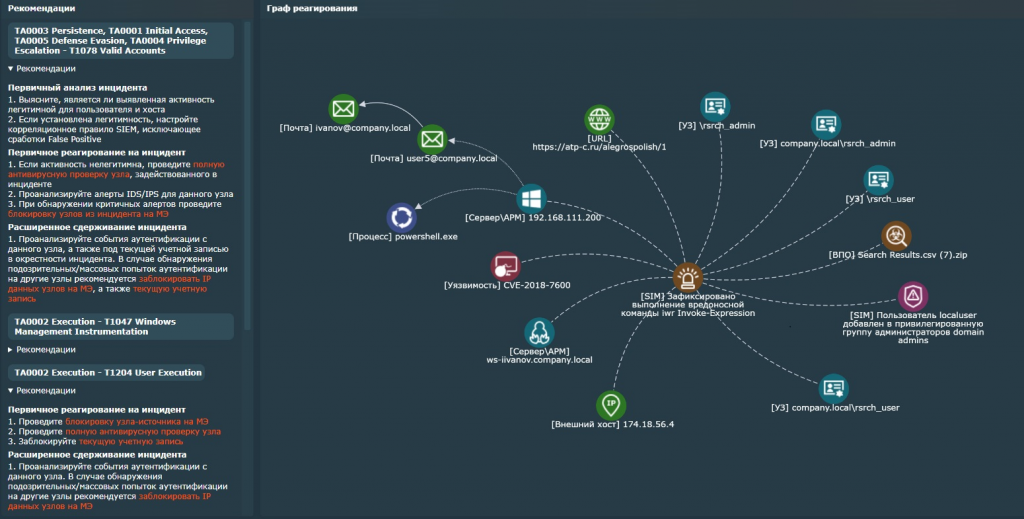This screenshot has width=1024, height=519.
Task: Click external host 174.18.56.4 IP icon
Action: [x=611, y=405]
